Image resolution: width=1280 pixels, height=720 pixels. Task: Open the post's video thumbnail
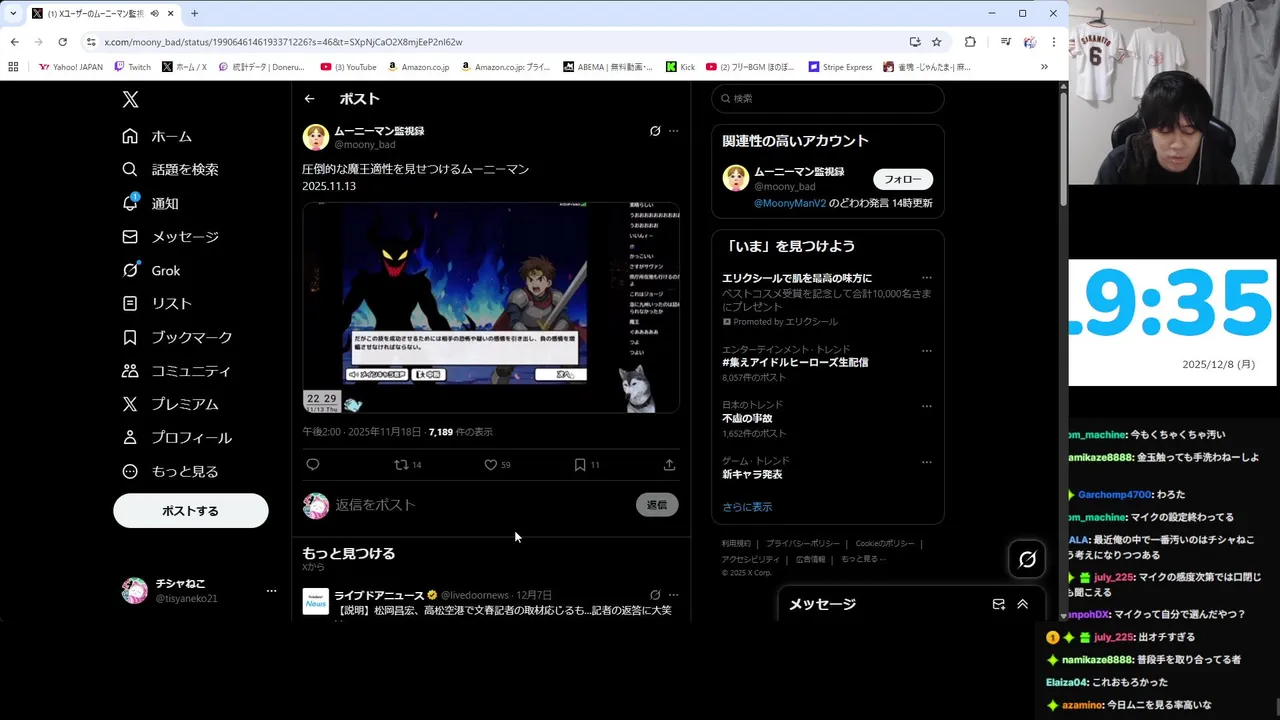click(x=491, y=308)
